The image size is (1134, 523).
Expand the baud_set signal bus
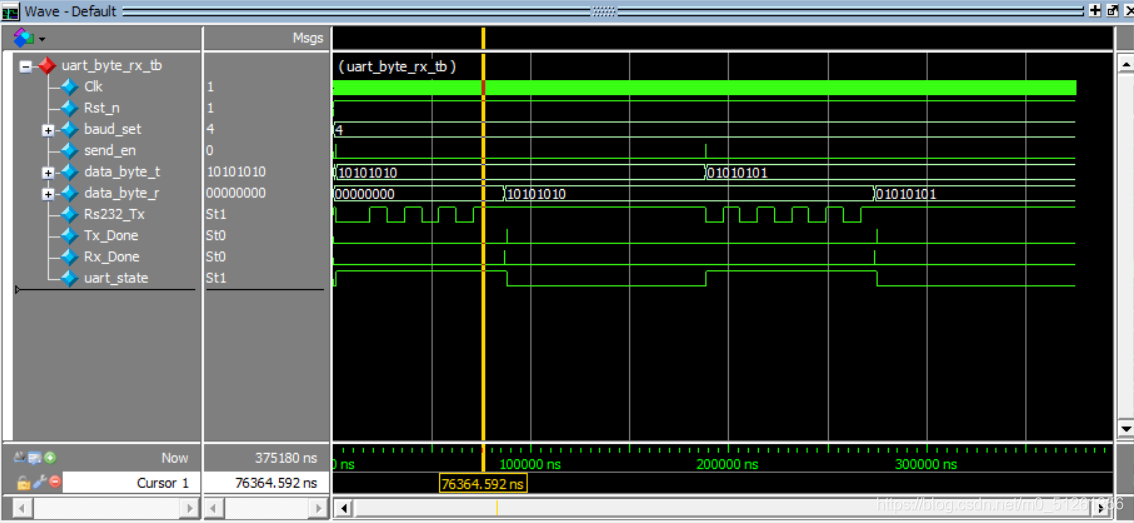click(48, 130)
